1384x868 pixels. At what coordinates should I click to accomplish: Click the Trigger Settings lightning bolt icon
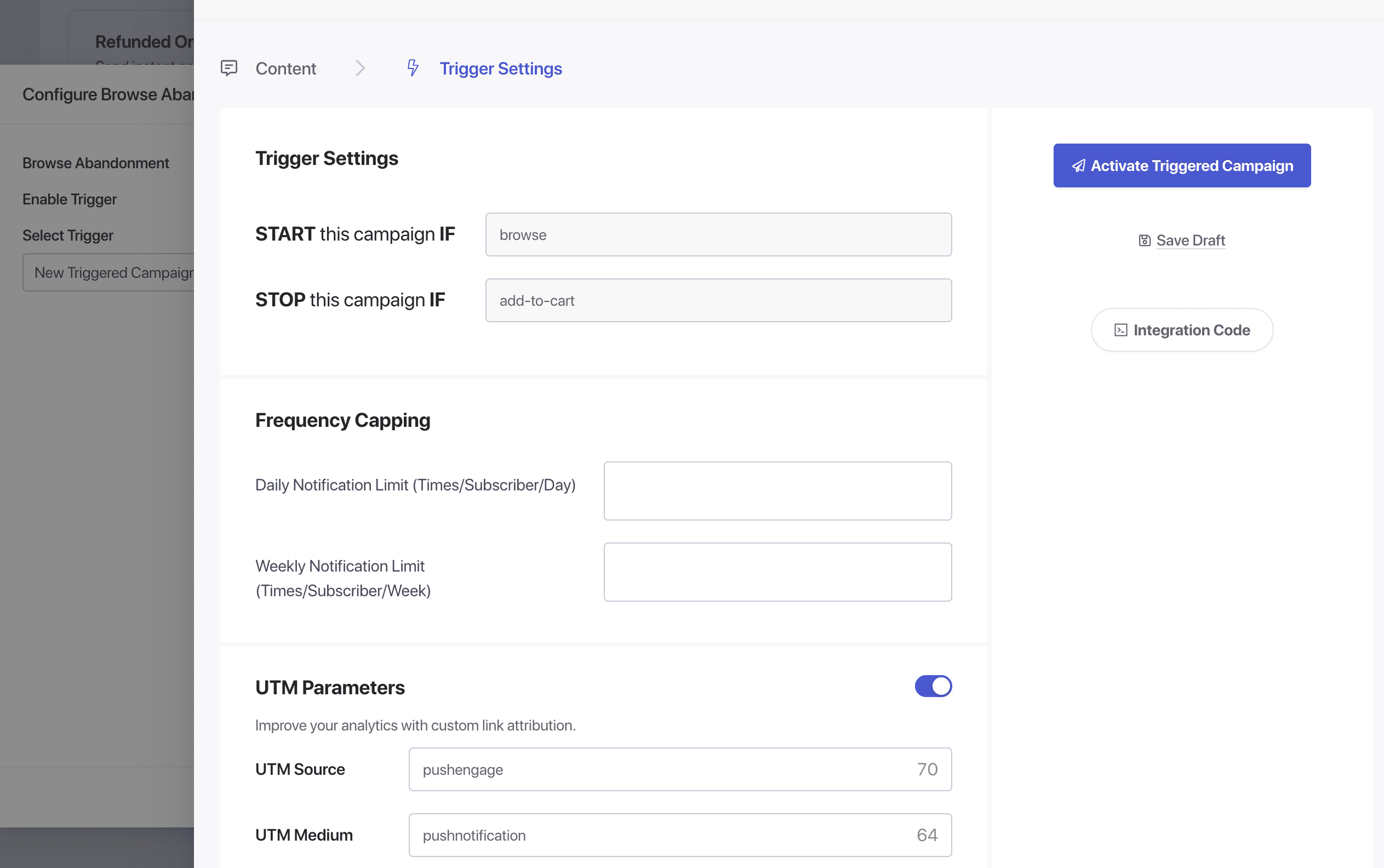tap(413, 68)
